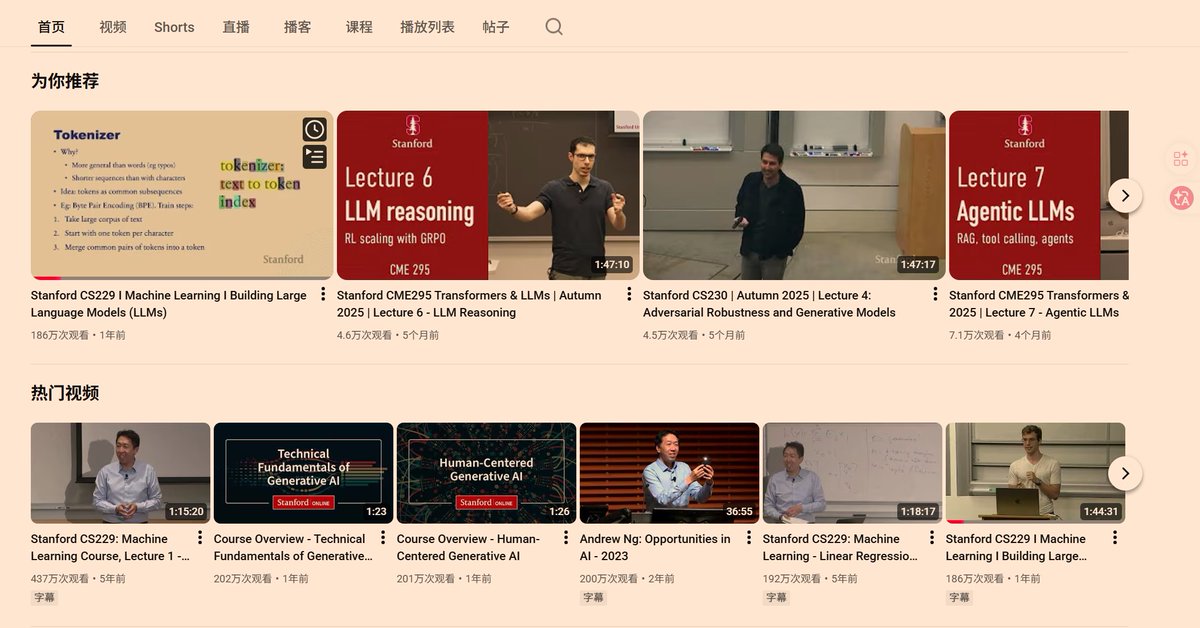
Task: Open title link Course Overview - Technical Fundamentals of Generative
Action: [x=293, y=547]
